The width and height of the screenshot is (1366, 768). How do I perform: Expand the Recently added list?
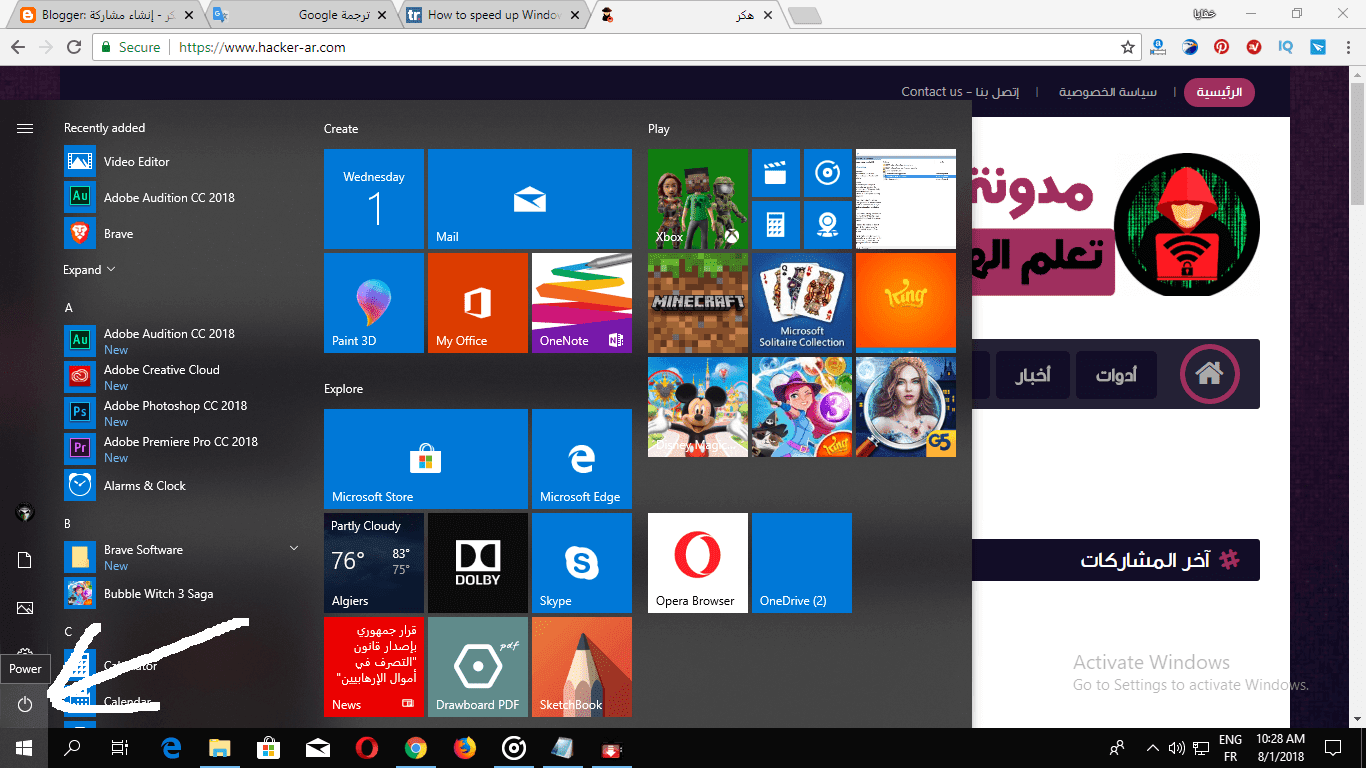(x=89, y=270)
